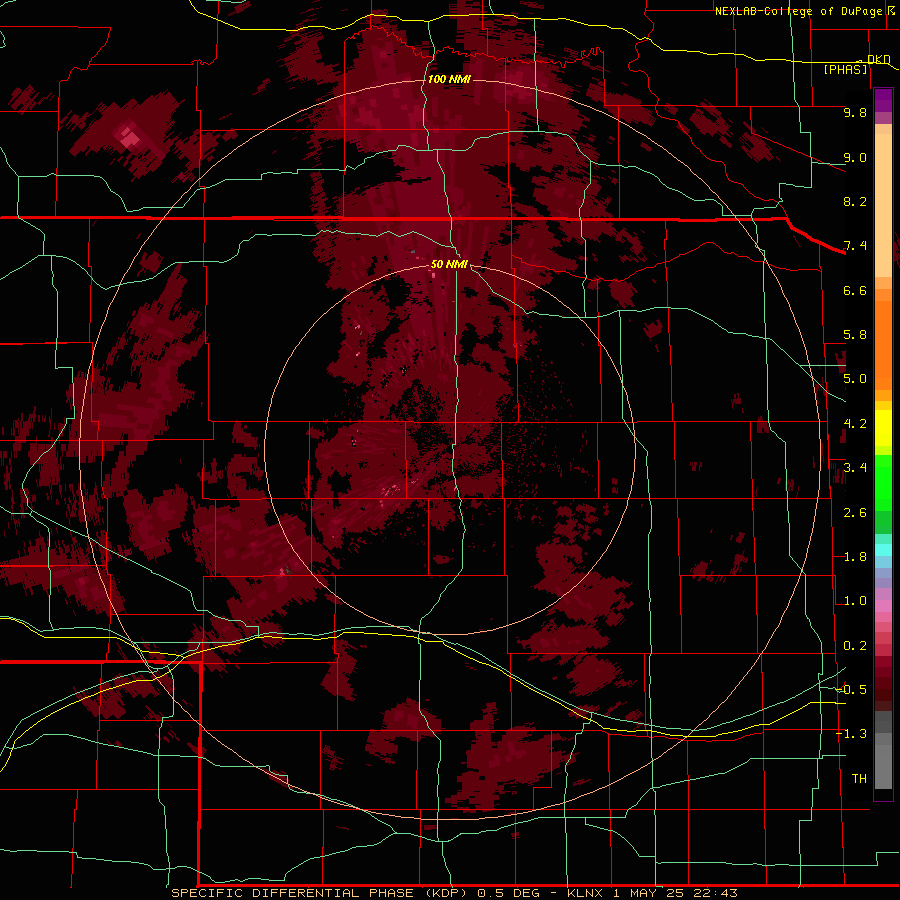900x900 pixels.
Task: Click the 5.8 value on color scale
Action: click(x=855, y=335)
